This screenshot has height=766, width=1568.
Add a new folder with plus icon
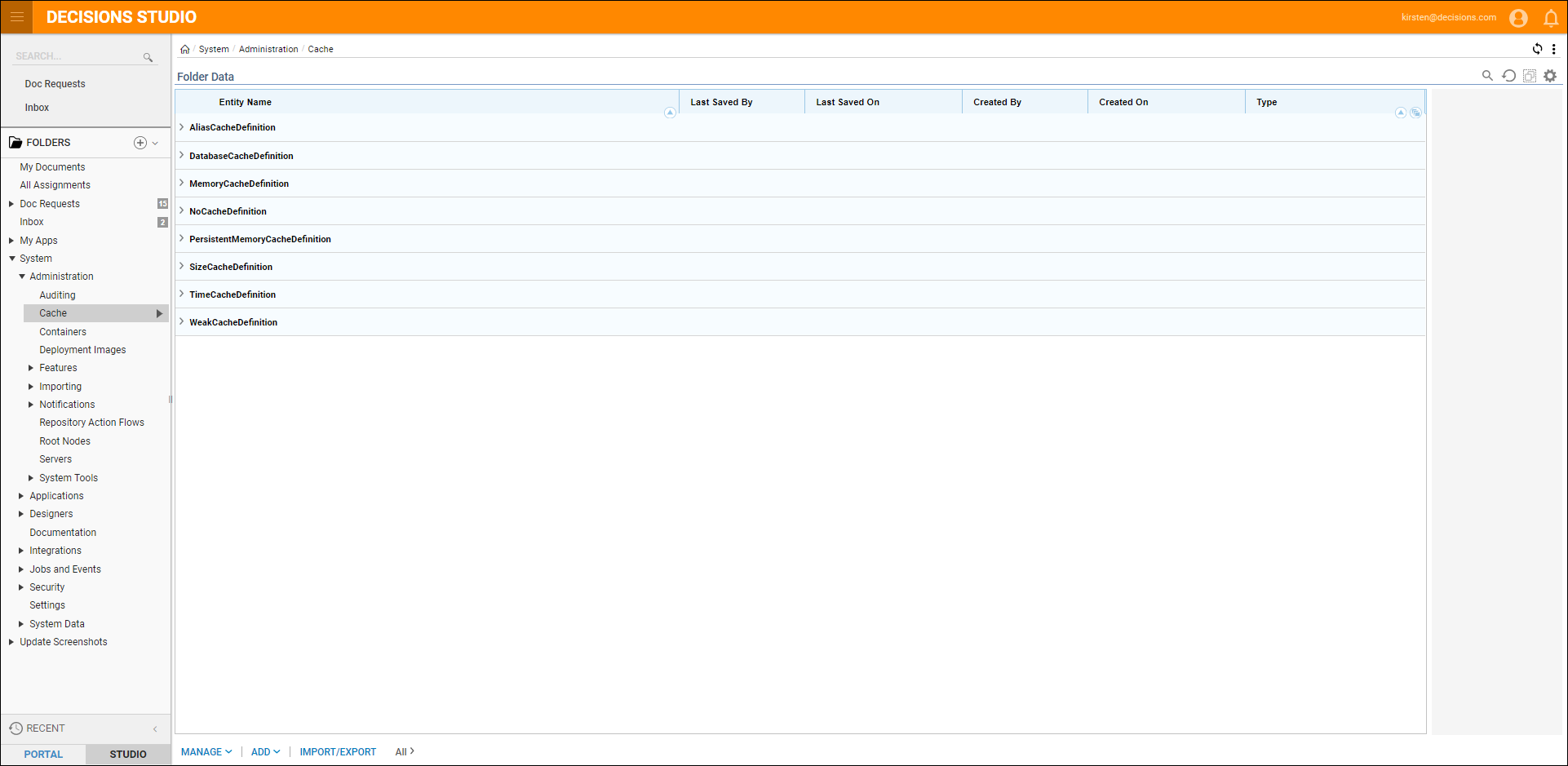click(140, 143)
